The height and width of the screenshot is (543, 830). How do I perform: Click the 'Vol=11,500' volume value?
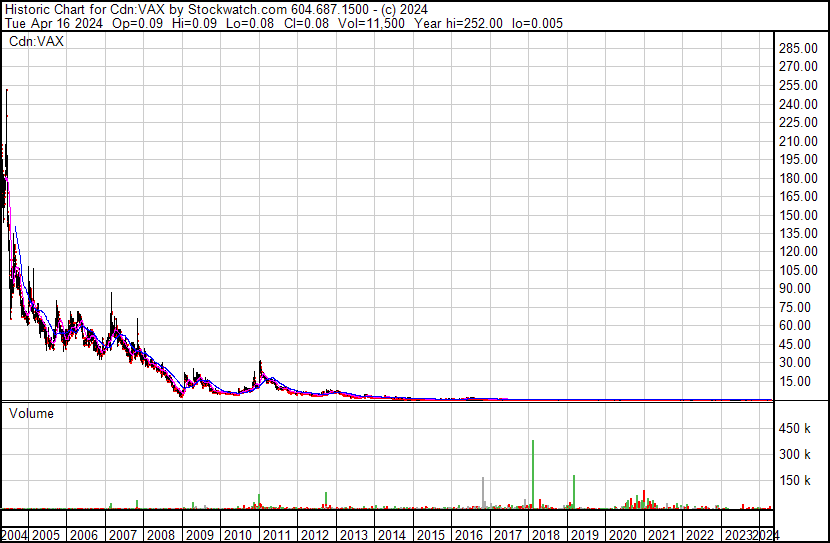point(371,23)
